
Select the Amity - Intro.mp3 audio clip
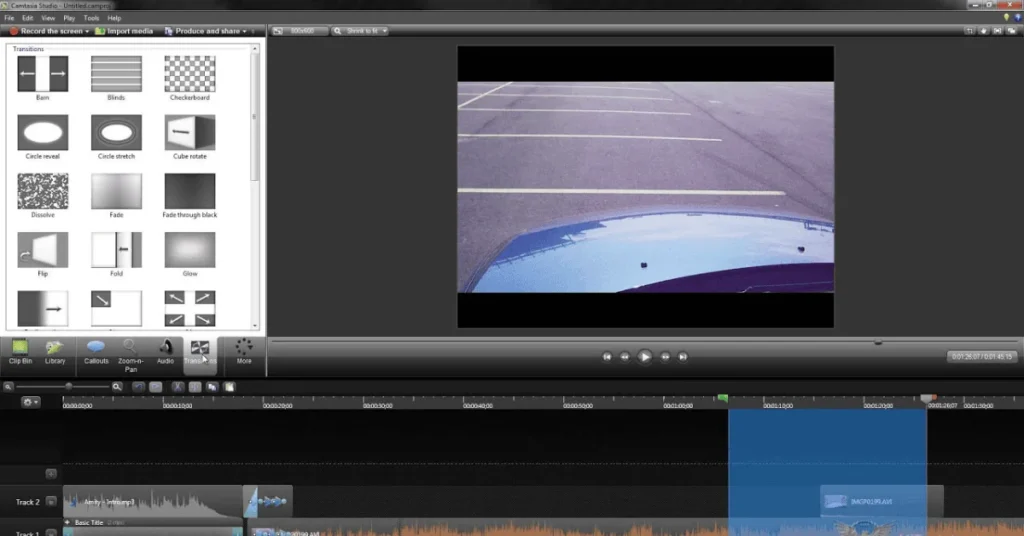(152, 501)
